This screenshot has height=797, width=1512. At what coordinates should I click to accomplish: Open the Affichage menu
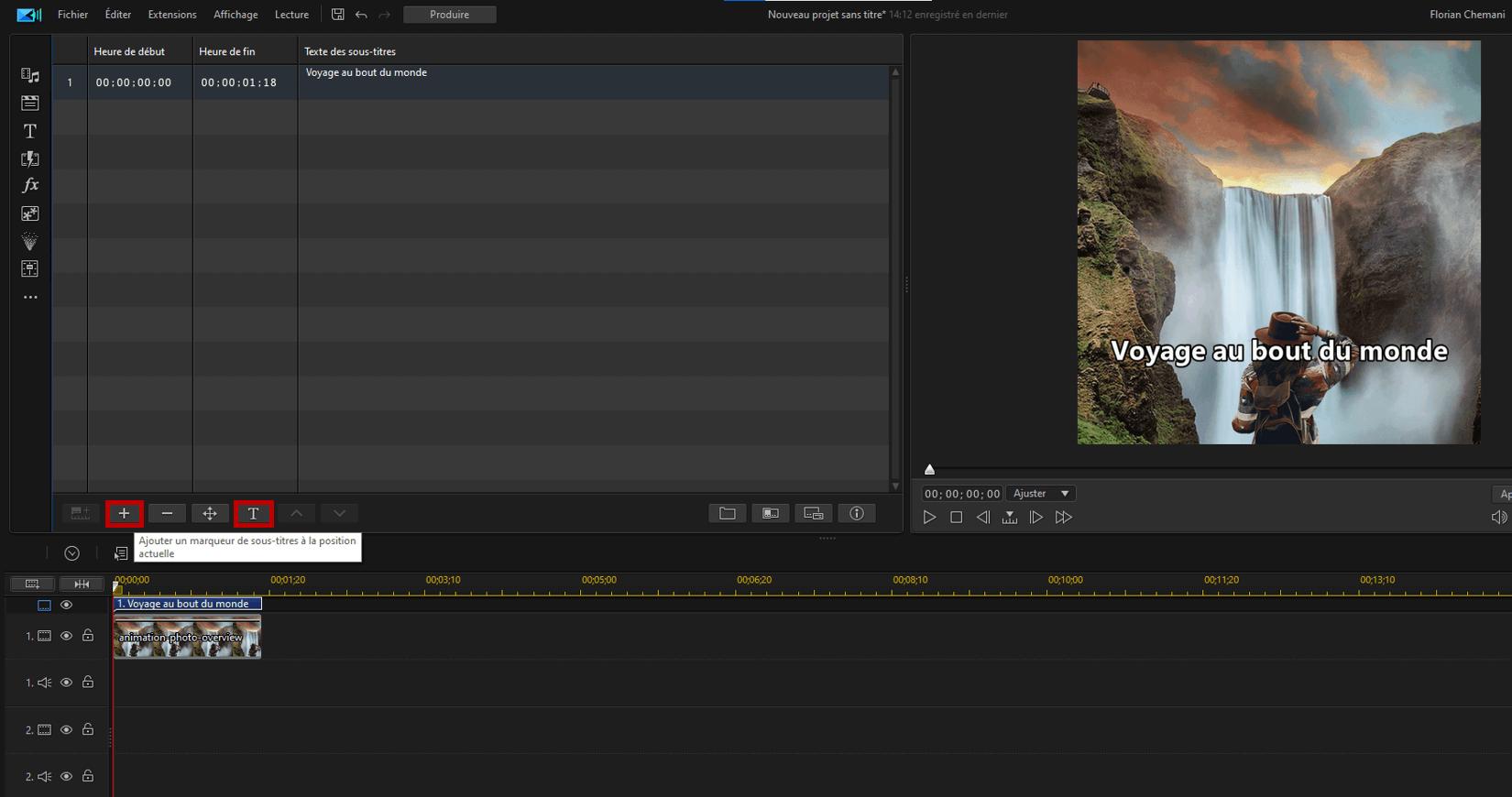point(236,15)
